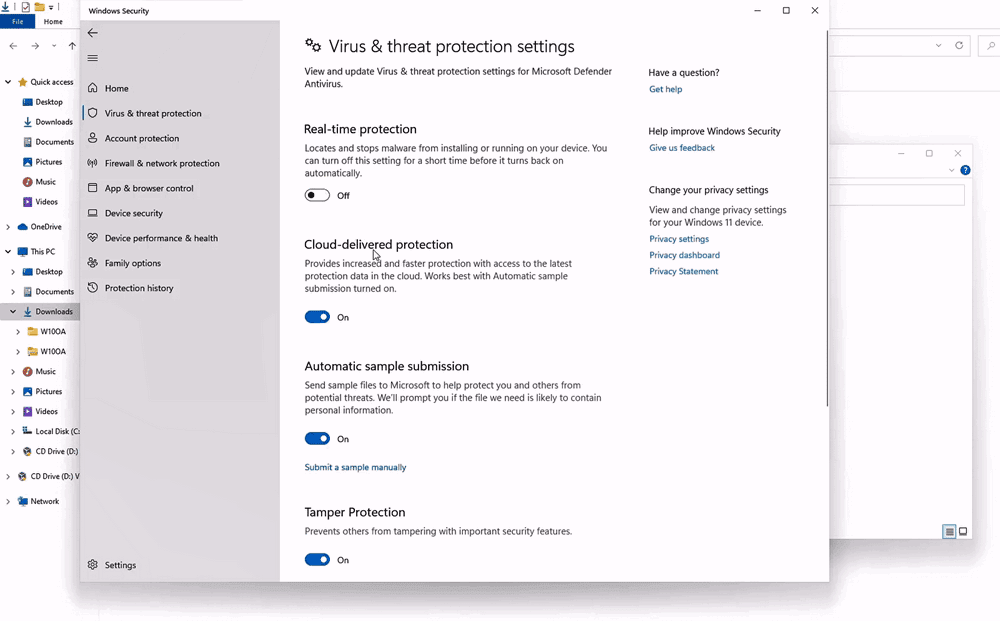The image size is (1000, 621).
Task: Click Submit a sample manually link
Action: coord(355,467)
